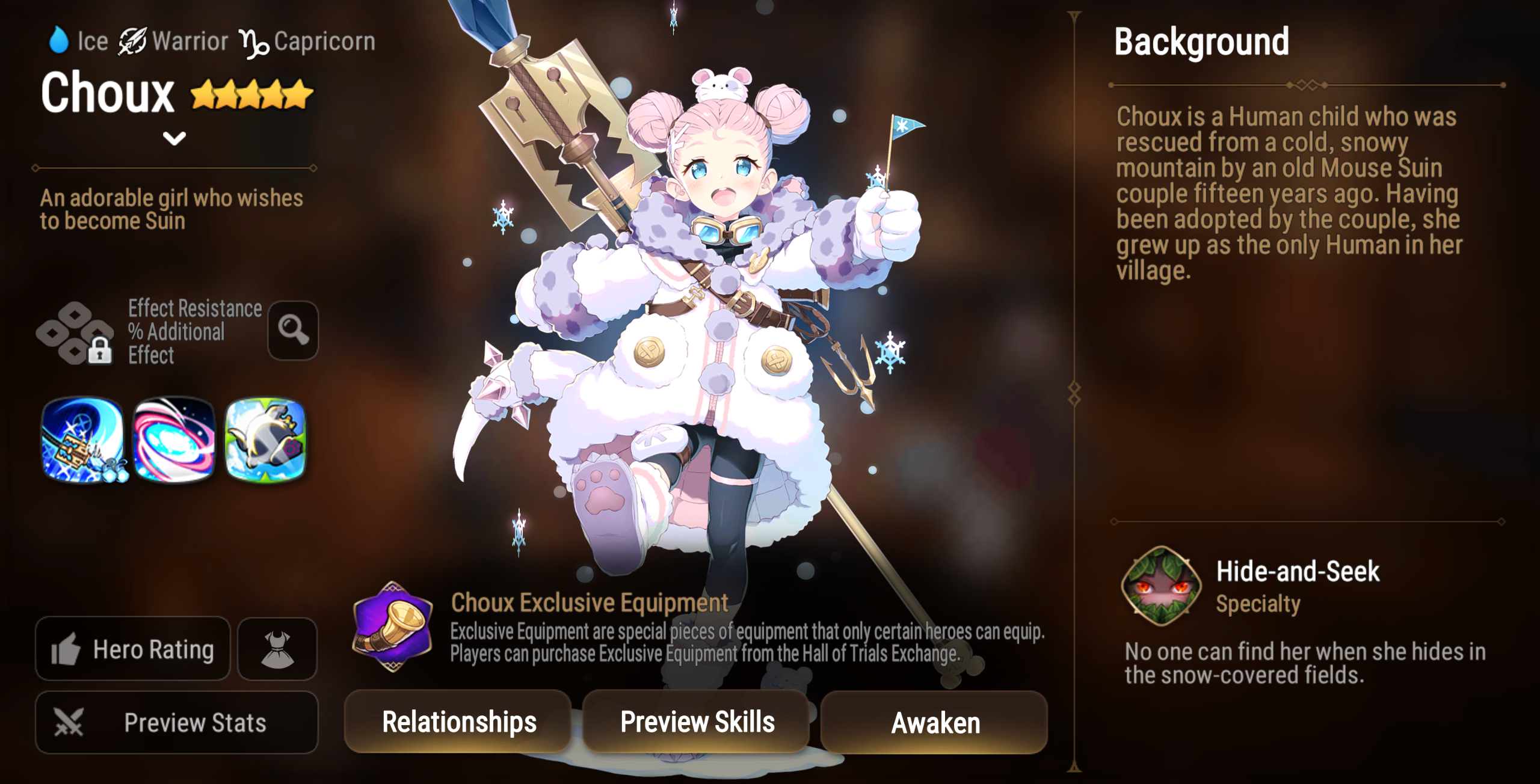Open the Awaken tab
1540x784 pixels.
point(934,721)
